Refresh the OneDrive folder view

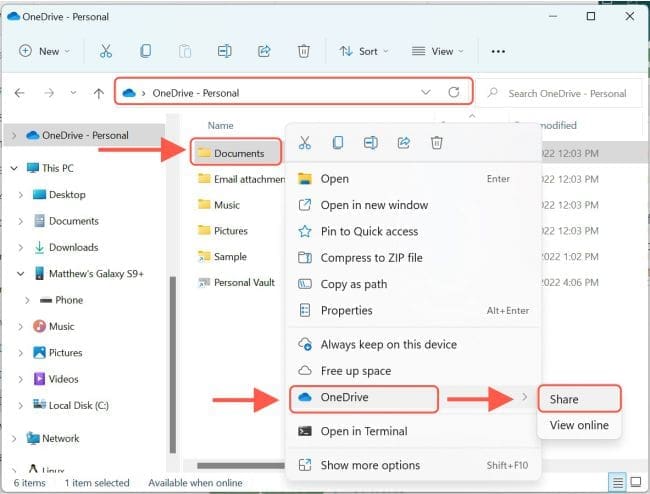[x=454, y=93]
